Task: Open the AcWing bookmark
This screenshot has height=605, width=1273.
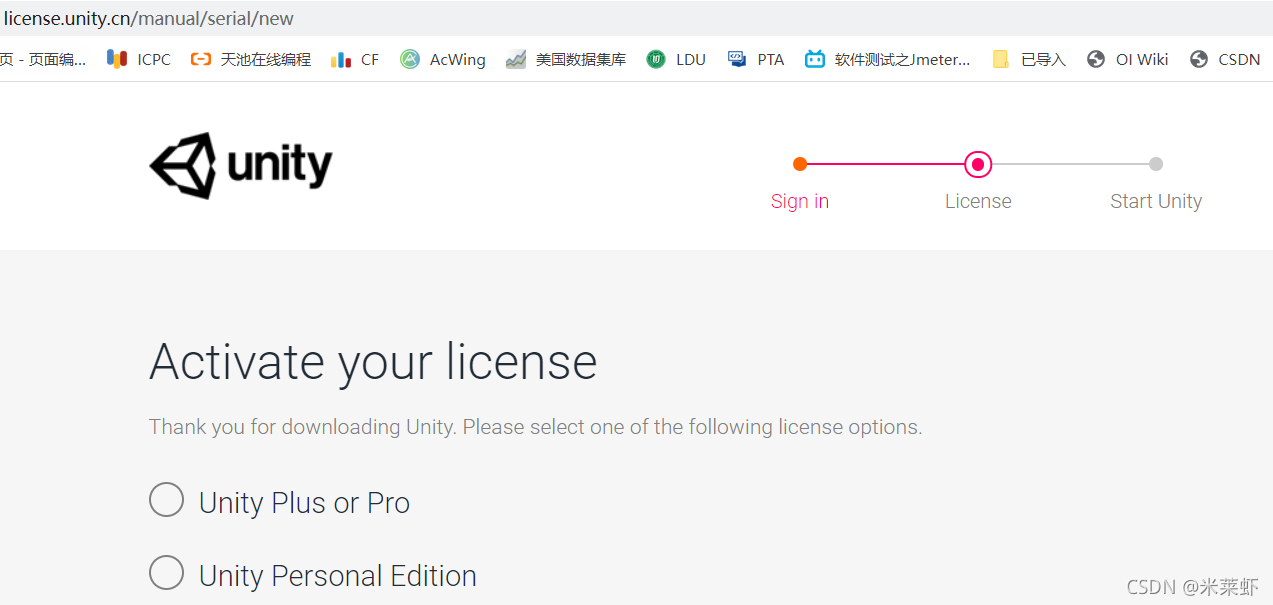Action: [442, 59]
